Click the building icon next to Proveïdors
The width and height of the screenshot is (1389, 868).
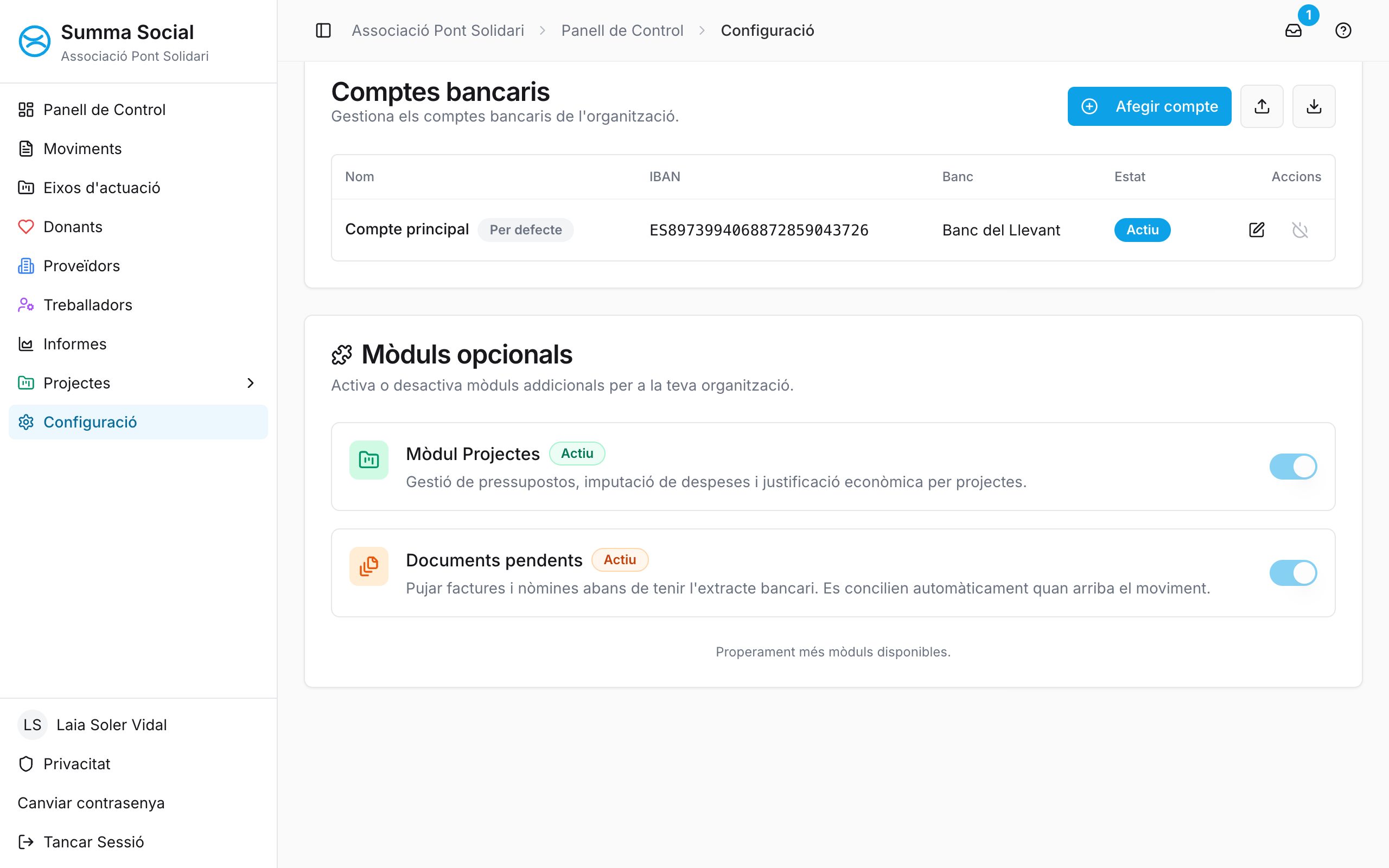[26, 266]
